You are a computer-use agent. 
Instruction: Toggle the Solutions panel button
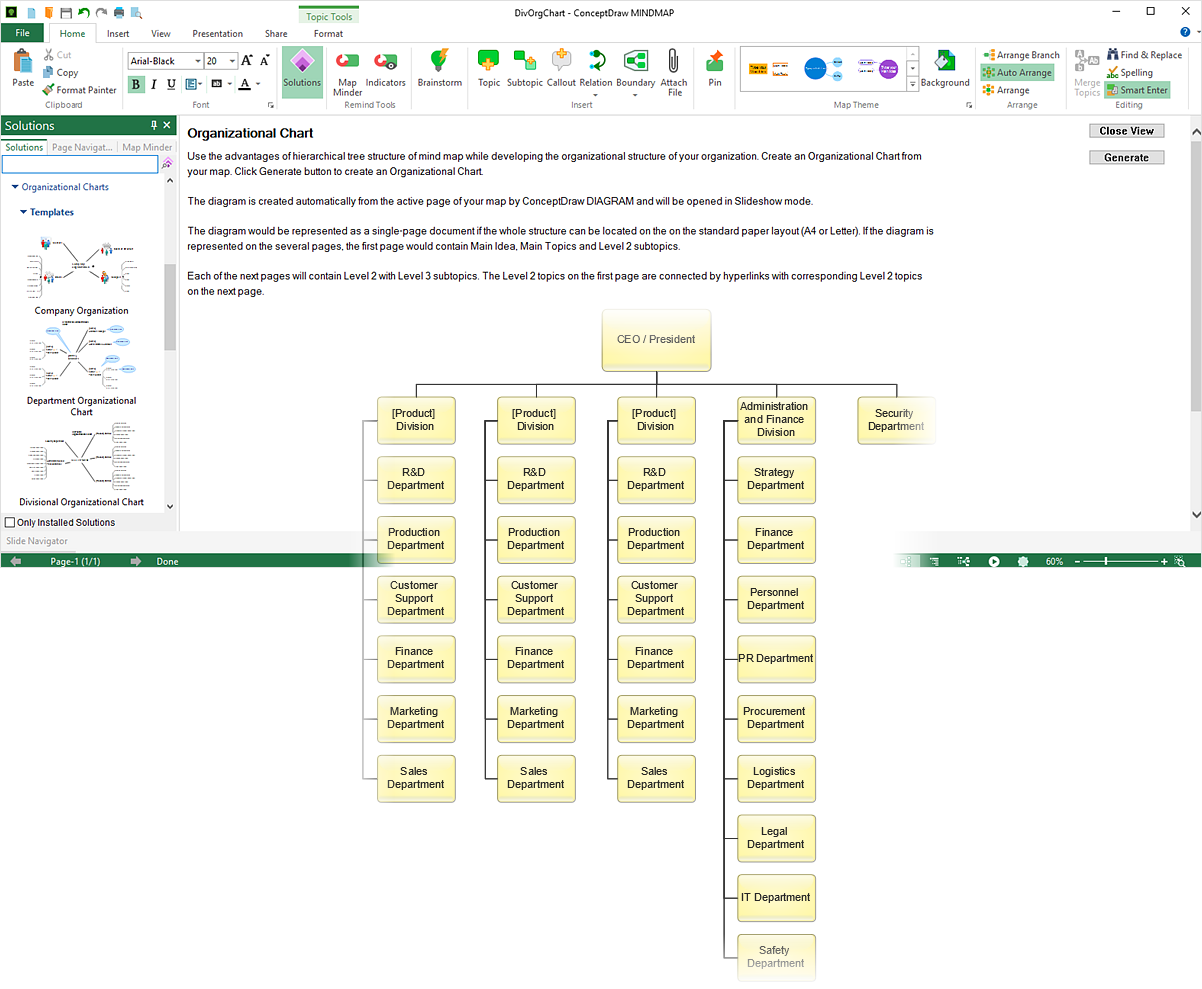click(x=302, y=71)
